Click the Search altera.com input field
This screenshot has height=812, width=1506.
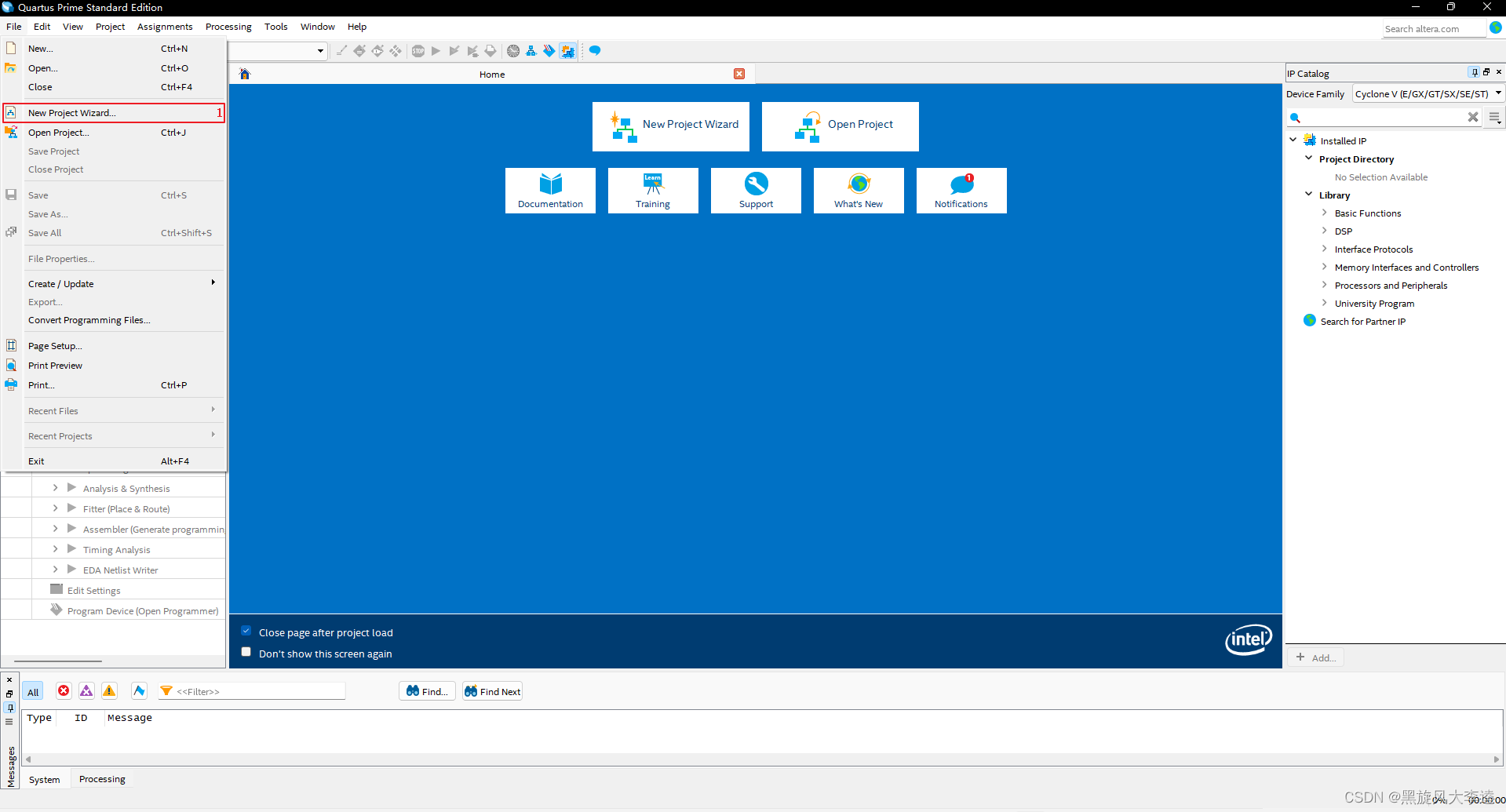1435,29
